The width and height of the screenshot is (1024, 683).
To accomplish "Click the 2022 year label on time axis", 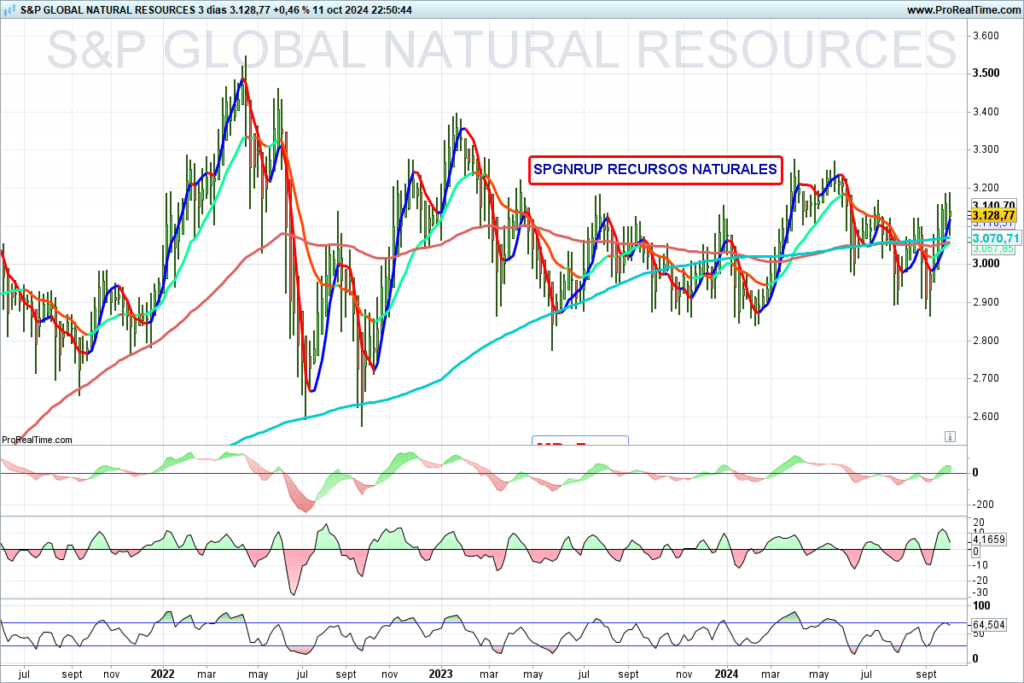I will tap(162, 674).
